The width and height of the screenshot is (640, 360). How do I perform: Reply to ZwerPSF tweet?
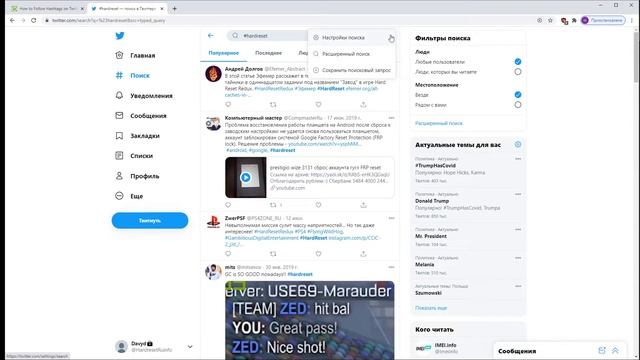click(x=228, y=254)
